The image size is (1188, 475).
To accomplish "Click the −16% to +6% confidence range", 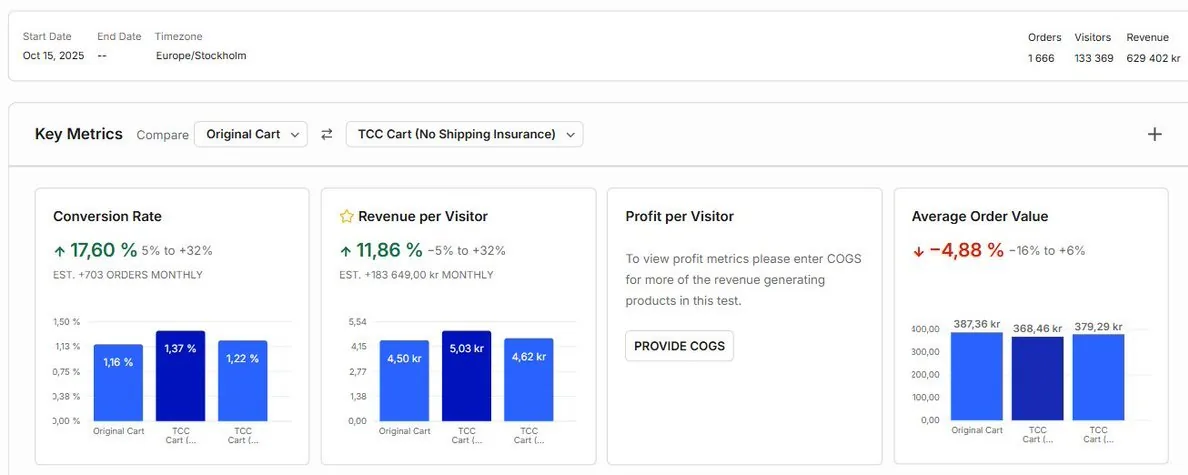I will (1047, 251).
